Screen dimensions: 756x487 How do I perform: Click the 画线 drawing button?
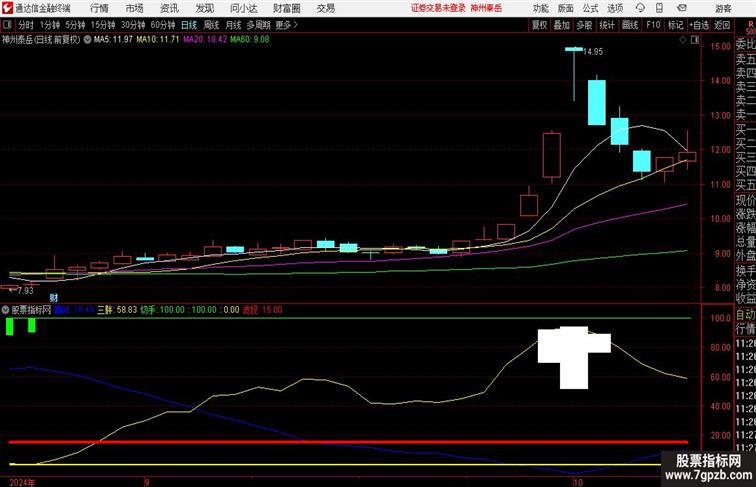tap(630, 25)
